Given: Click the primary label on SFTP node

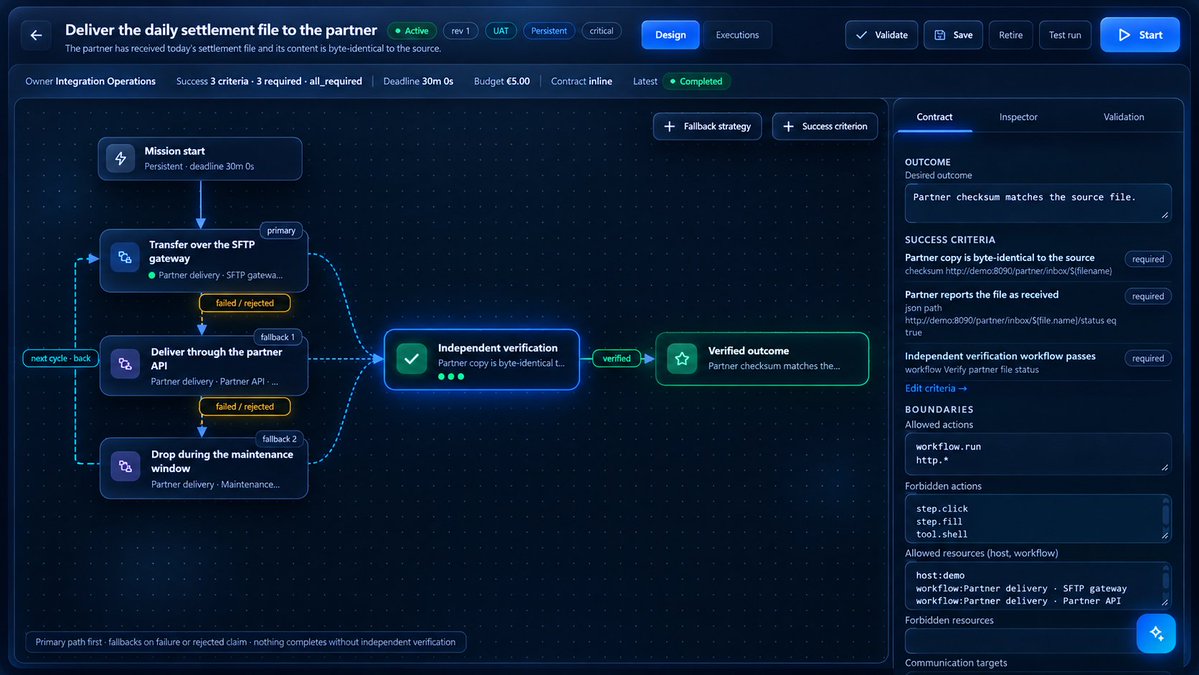Looking at the screenshot, I should point(281,231).
